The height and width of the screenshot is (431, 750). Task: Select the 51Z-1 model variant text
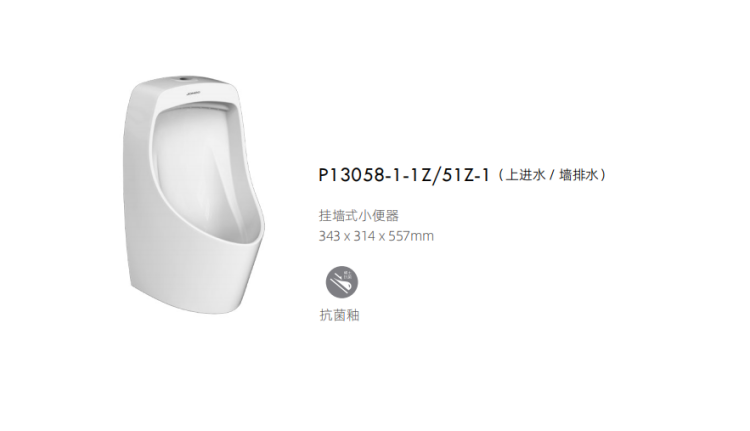click(x=466, y=175)
